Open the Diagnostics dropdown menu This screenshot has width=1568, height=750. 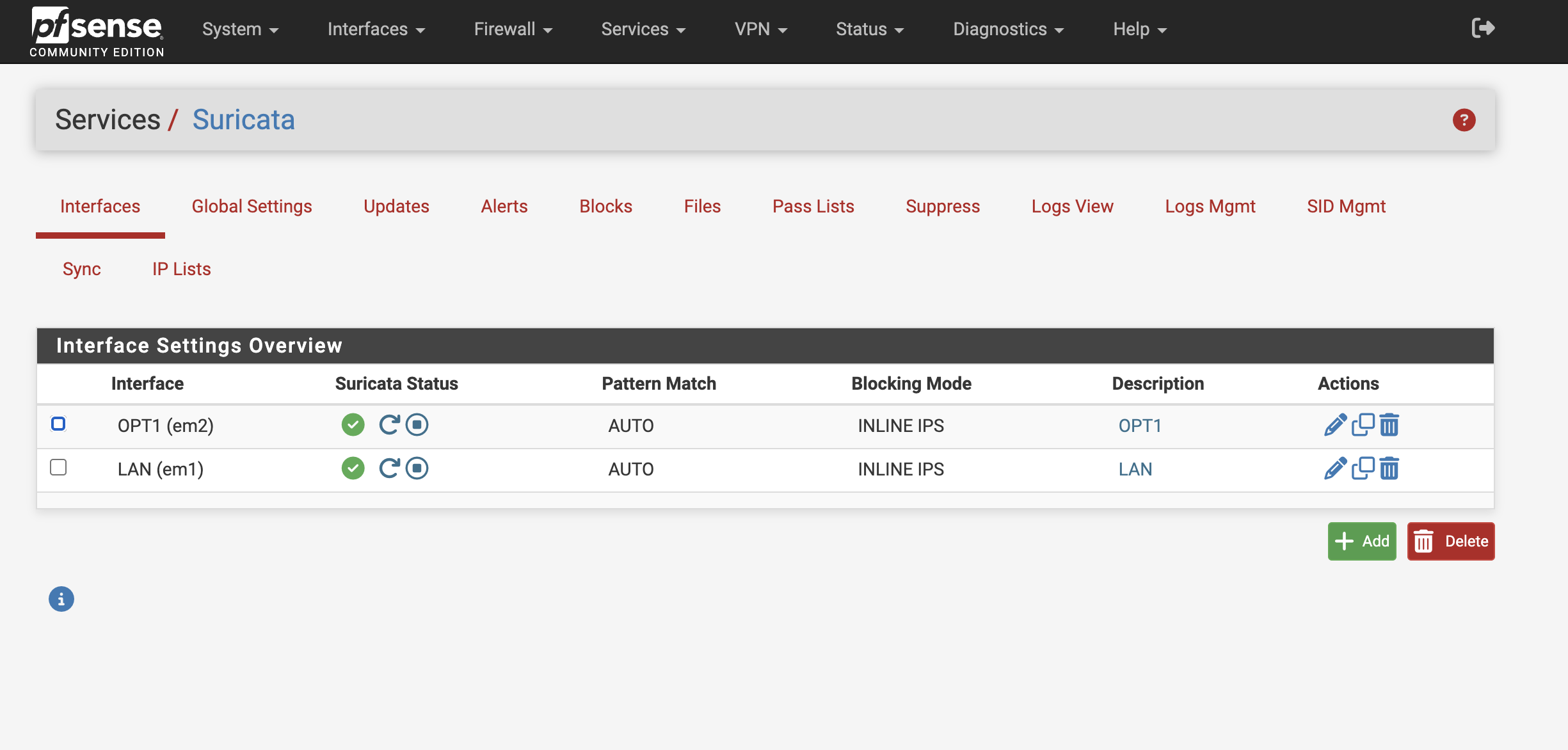pyautogui.click(x=1008, y=29)
